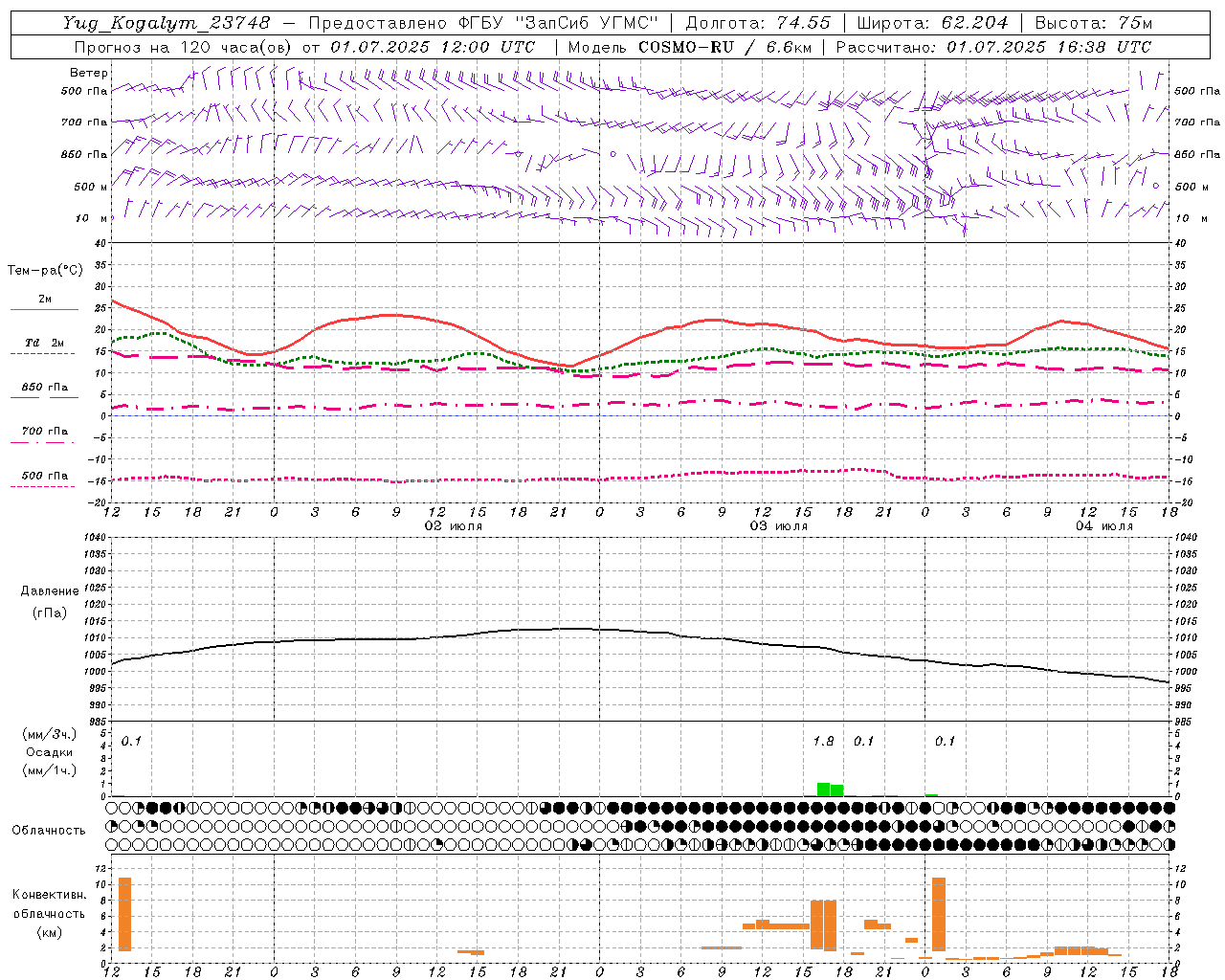This screenshot has width=1225, height=980.
Task: Click the Td 2м dew point legend entry
Action: 44,343
